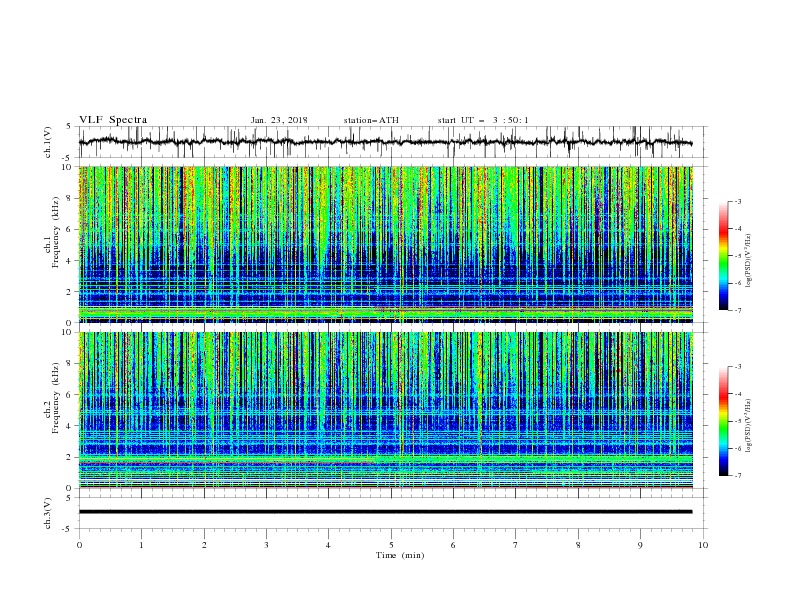Click the 'VLF Spectra' title text
792x612 pixels.
(x=113, y=120)
